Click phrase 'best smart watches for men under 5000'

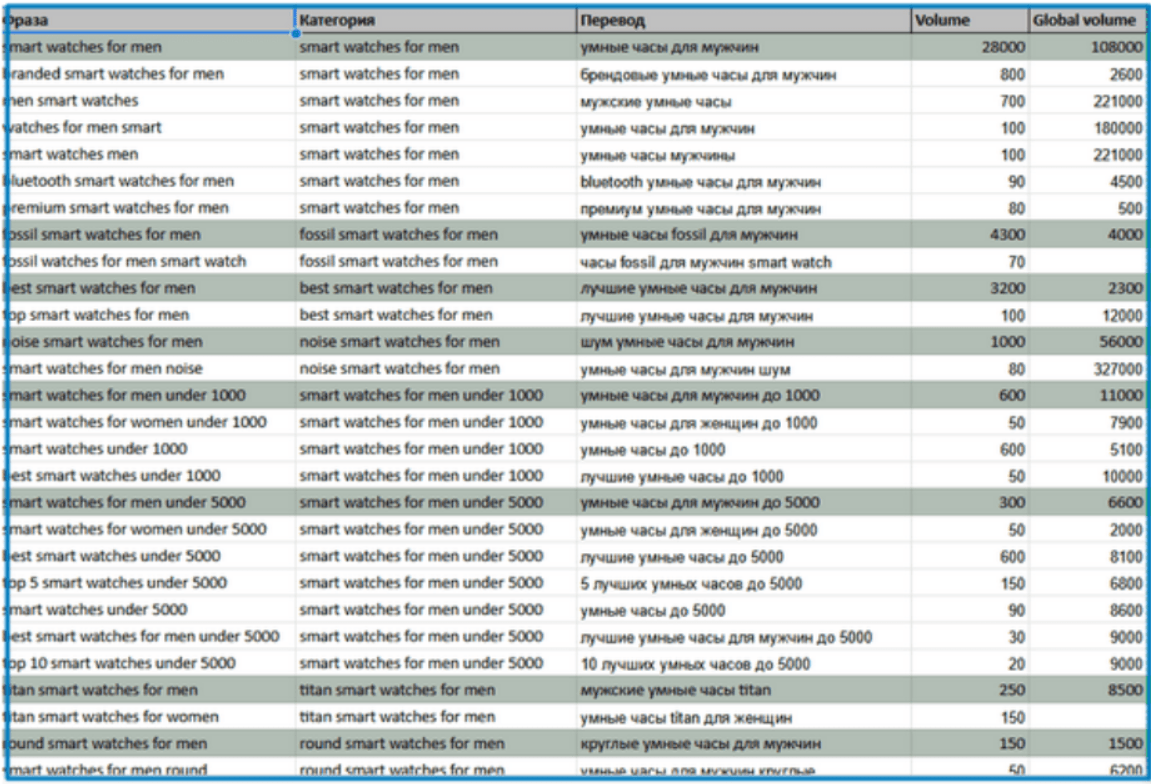[150, 636]
